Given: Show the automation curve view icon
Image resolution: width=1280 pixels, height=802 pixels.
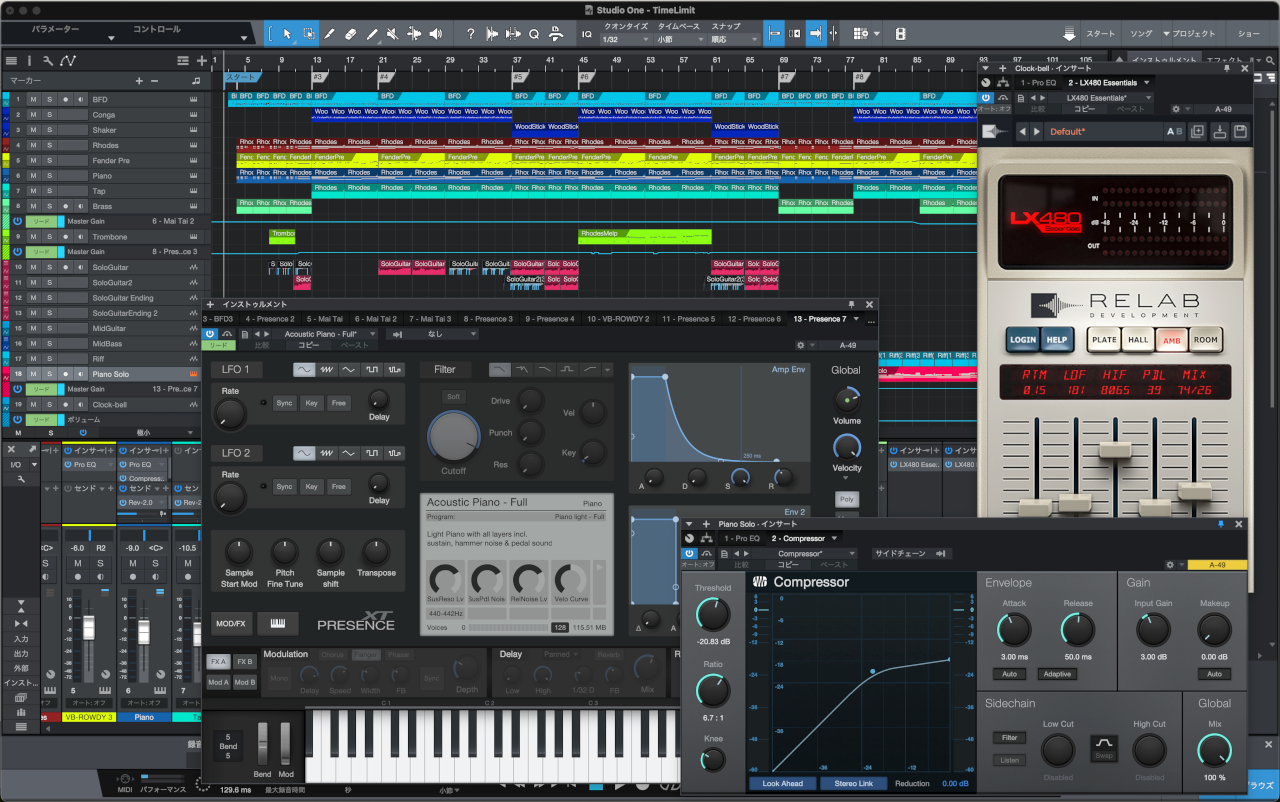Looking at the screenshot, I should (68, 61).
